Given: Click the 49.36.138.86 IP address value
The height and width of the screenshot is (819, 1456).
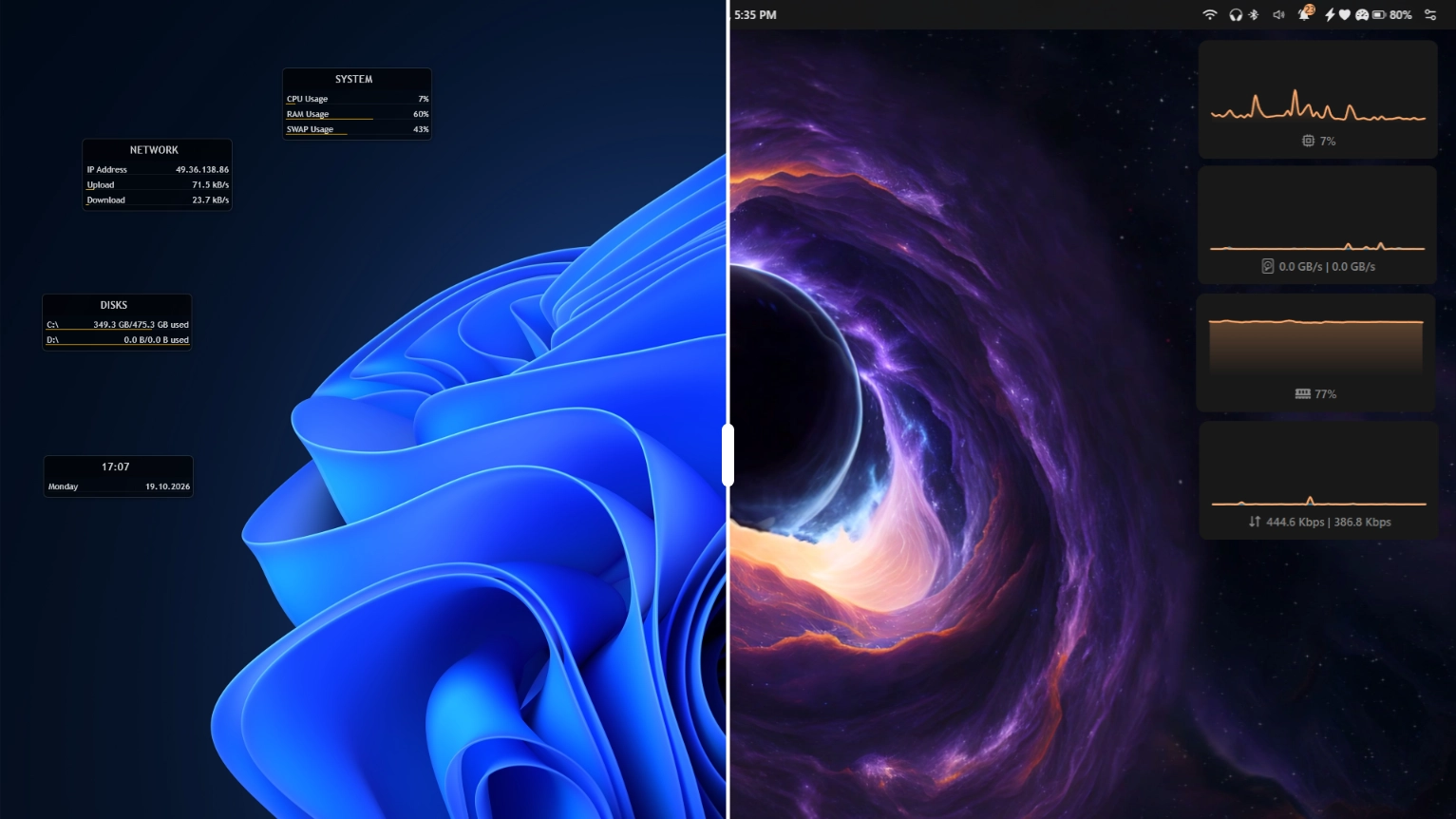Looking at the screenshot, I should (x=202, y=170).
